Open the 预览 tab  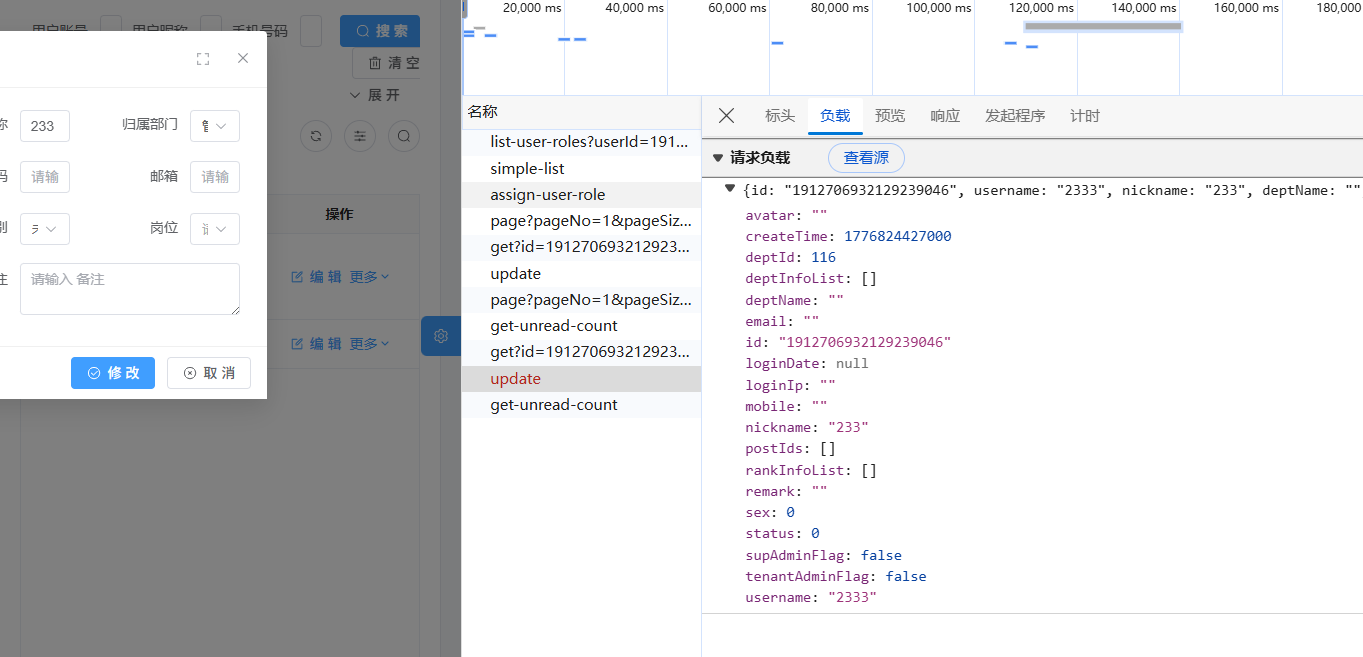890,116
